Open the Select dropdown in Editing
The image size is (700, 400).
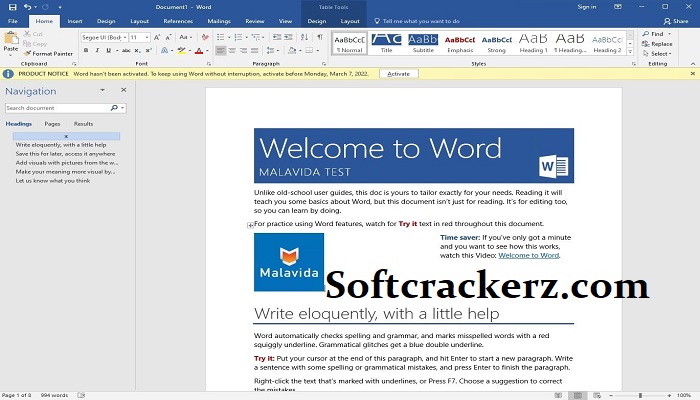(x=657, y=54)
